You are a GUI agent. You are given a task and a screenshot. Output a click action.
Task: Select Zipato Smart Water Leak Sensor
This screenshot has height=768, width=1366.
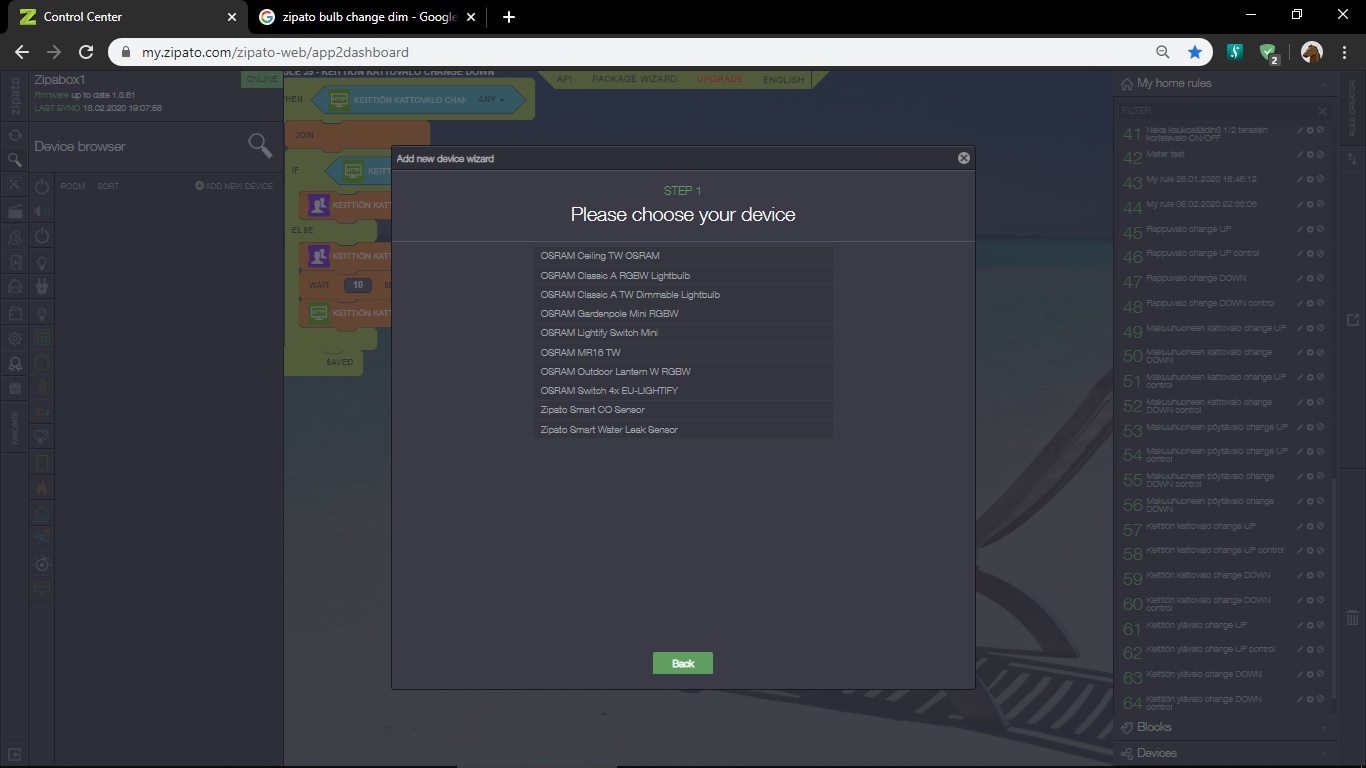point(609,430)
